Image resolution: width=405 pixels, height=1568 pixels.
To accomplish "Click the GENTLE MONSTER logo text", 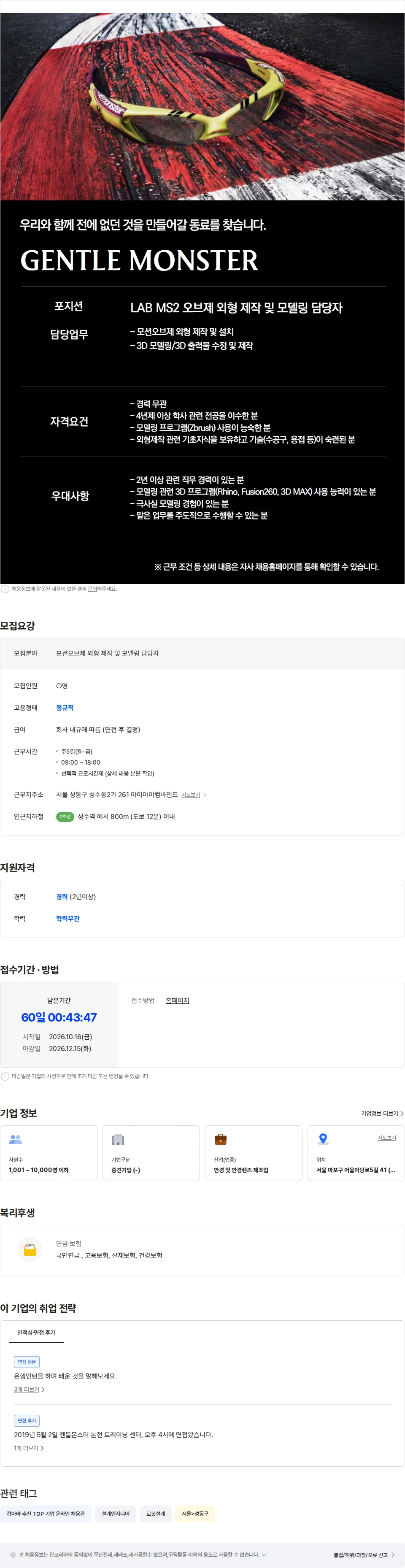I will tap(140, 260).
